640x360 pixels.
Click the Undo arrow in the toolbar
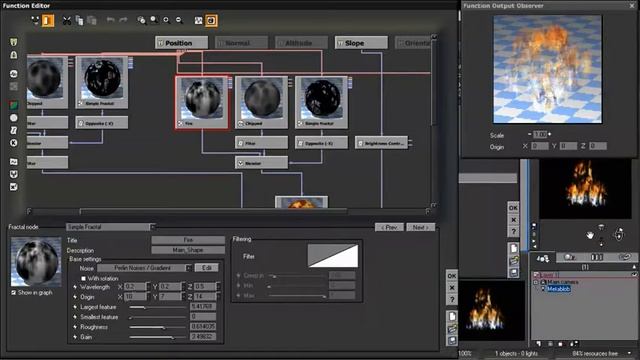110,20
